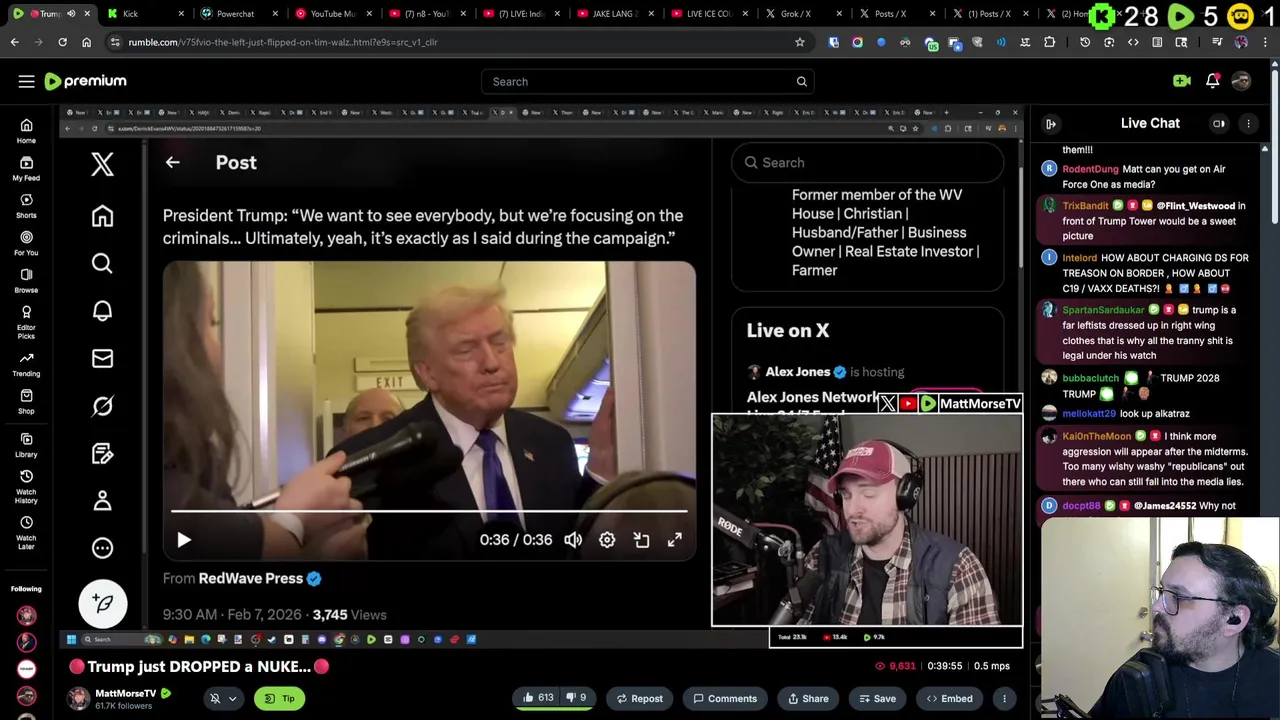The width and height of the screenshot is (1280, 720).
Task: Open Watch History in sidebar
Action: click(x=26, y=486)
